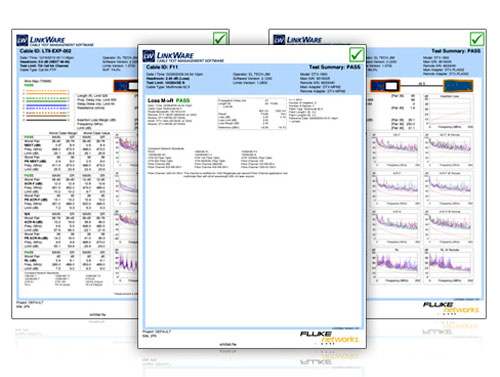
Task: Click the Loss M→R PASS result heading
Action: tap(169, 100)
